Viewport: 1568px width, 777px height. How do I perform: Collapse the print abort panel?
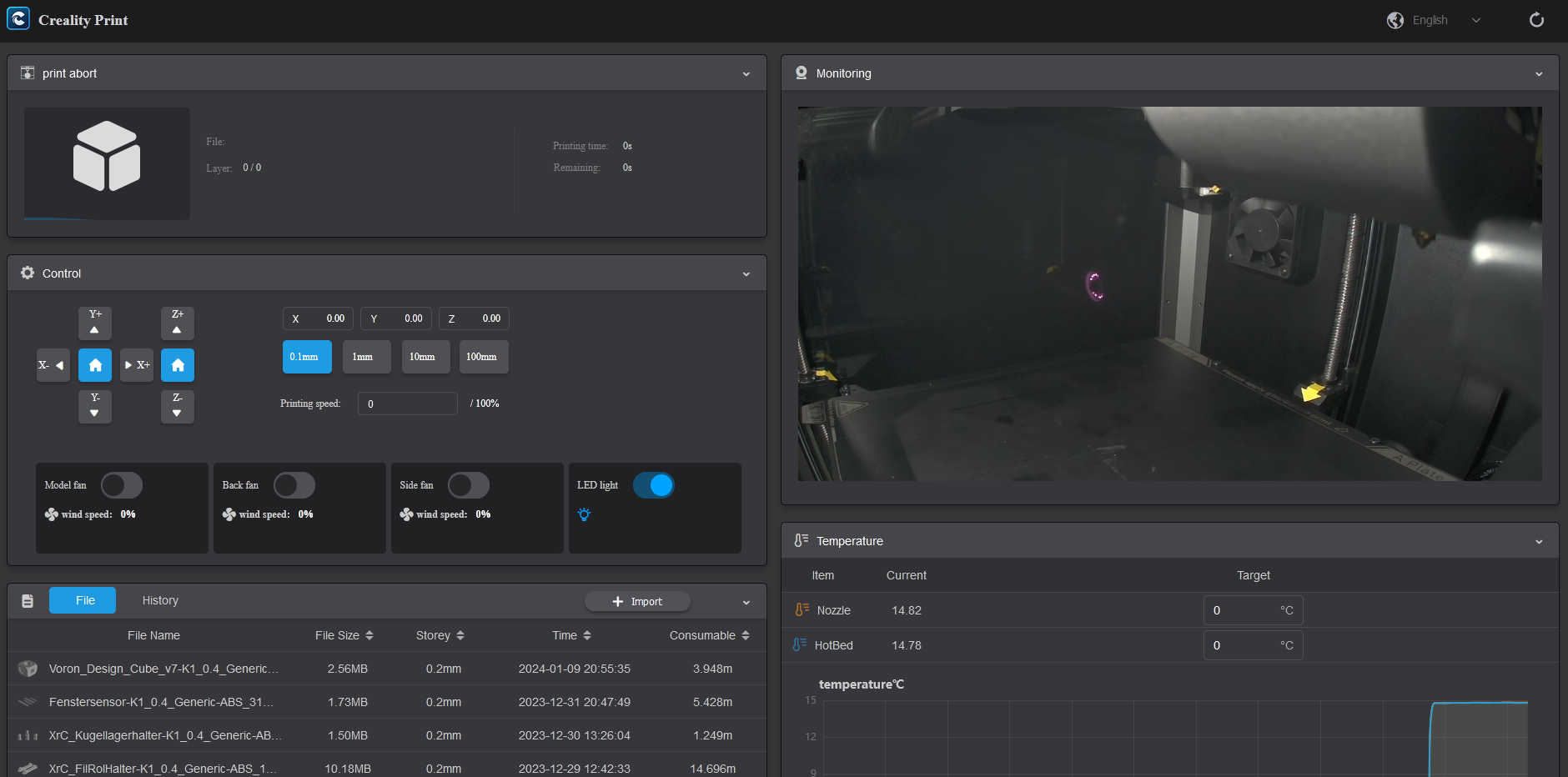pyautogui.click(x=746, y=74)
